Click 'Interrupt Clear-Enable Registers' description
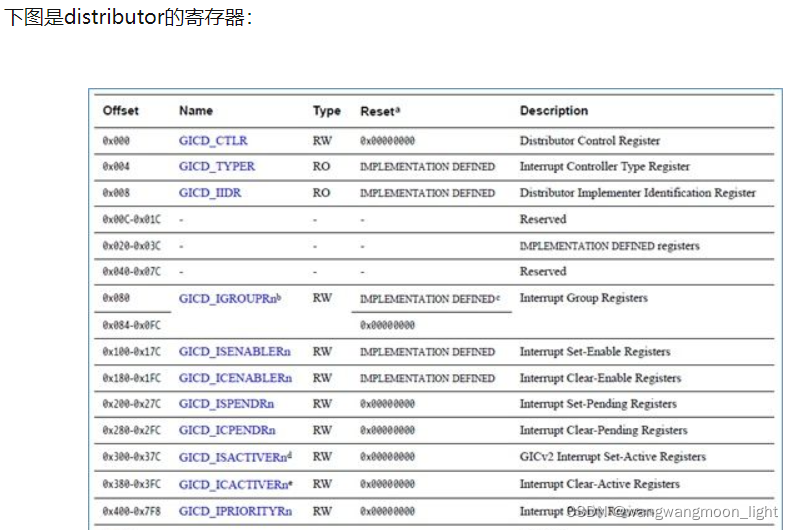The width and height of the screenshot is (793, 530). [x=600, y=378]
